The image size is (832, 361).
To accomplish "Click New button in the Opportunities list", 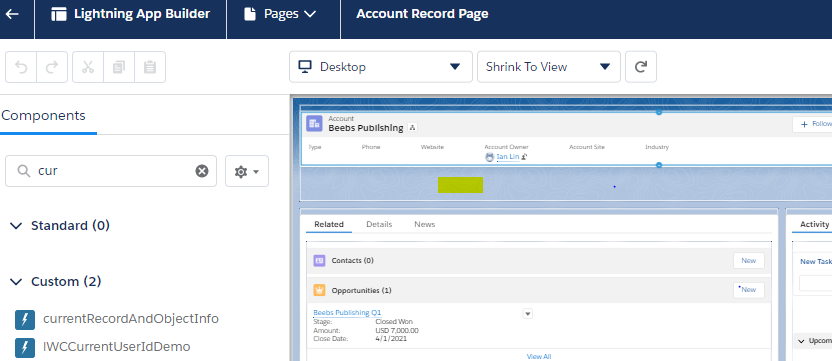I will click(749, 290).
